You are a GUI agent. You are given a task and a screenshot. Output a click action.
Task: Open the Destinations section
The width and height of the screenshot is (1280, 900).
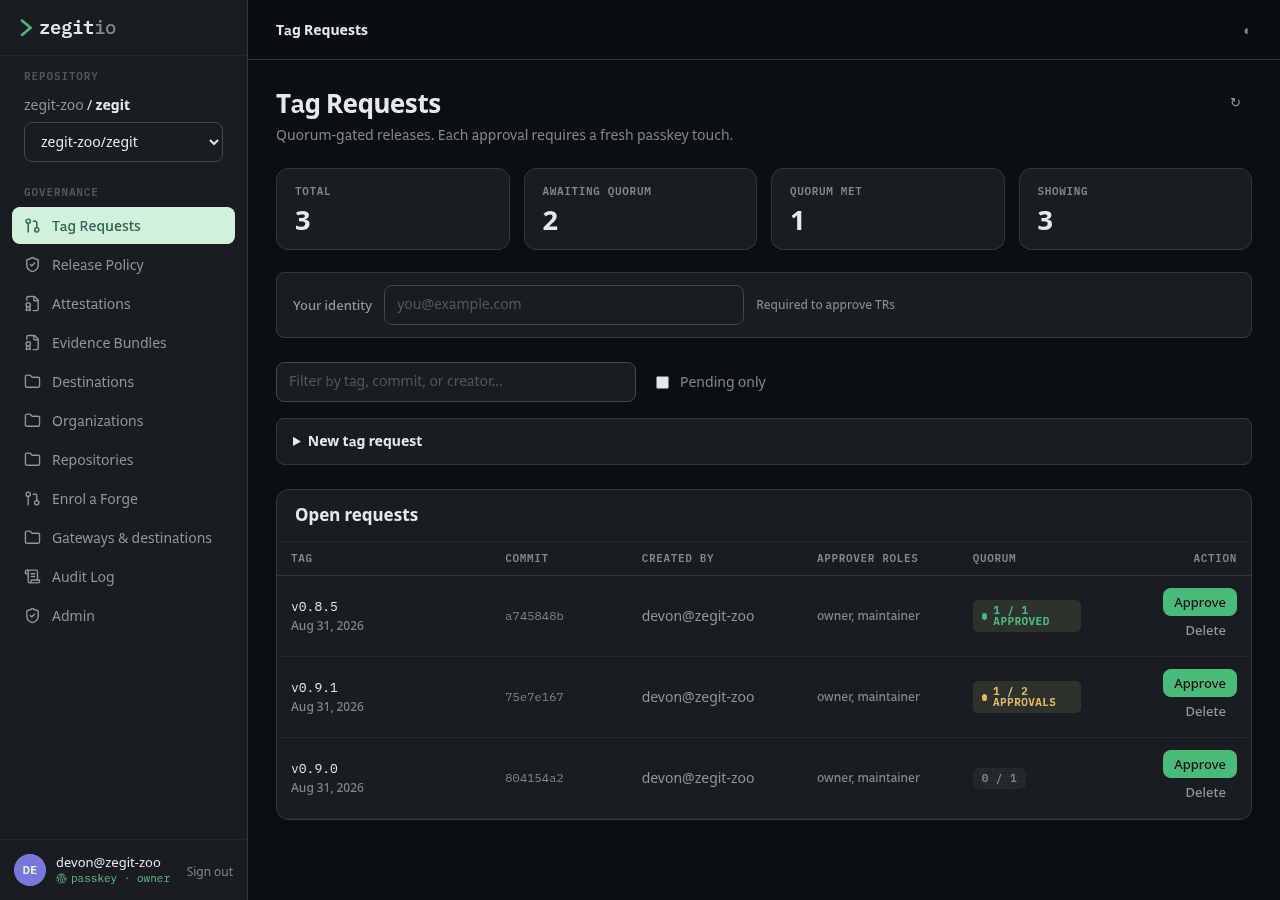click(123, 382)
